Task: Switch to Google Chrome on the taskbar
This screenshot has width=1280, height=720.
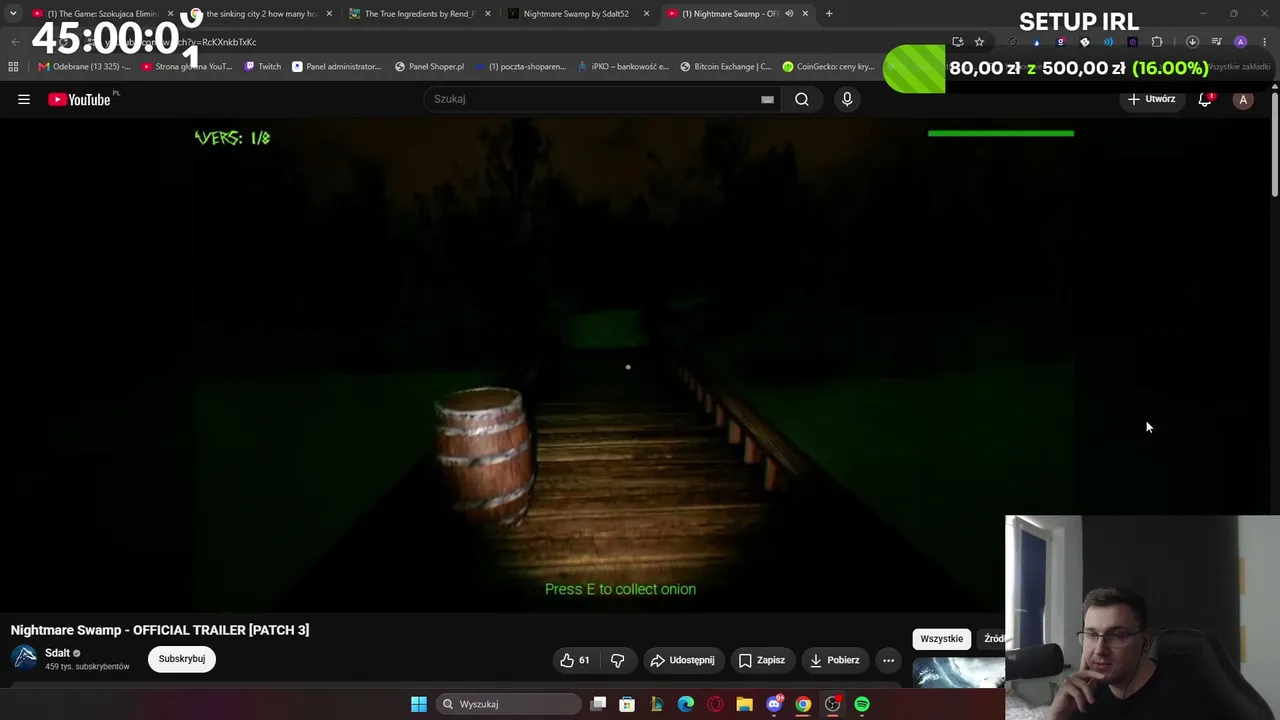Action: tap(803, 704)
